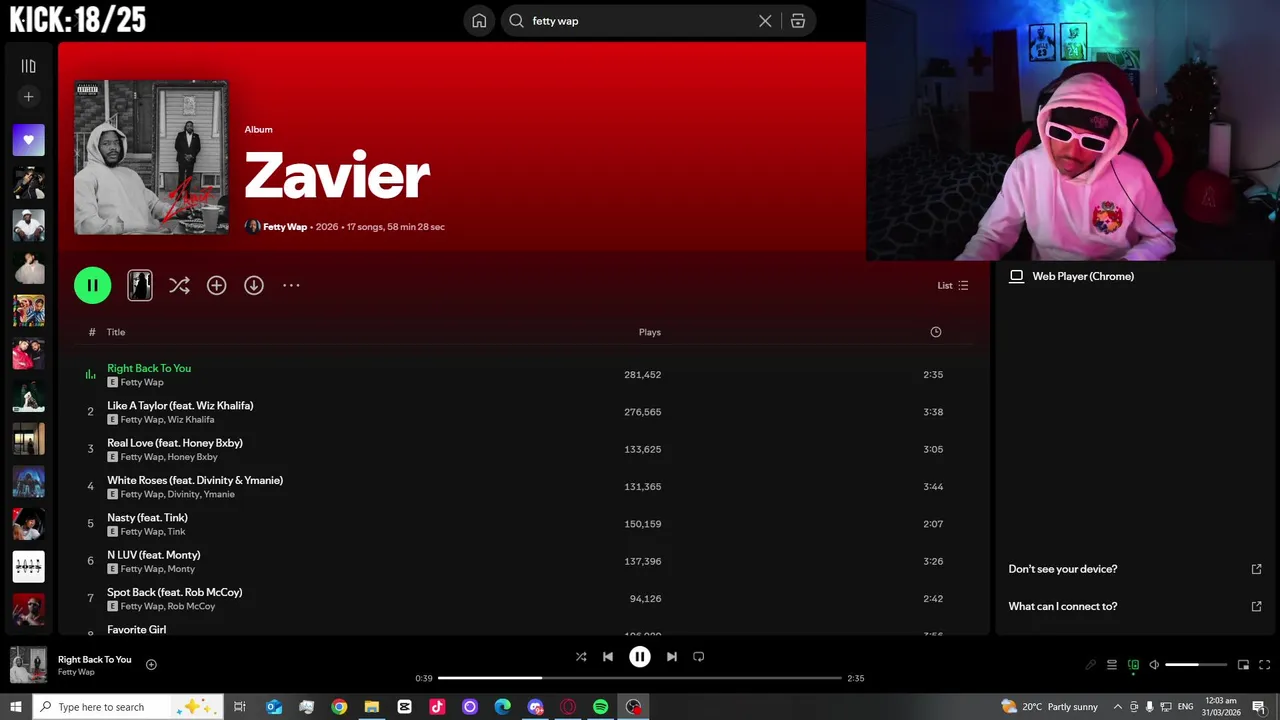Click play count 281,452

(643, 375)
